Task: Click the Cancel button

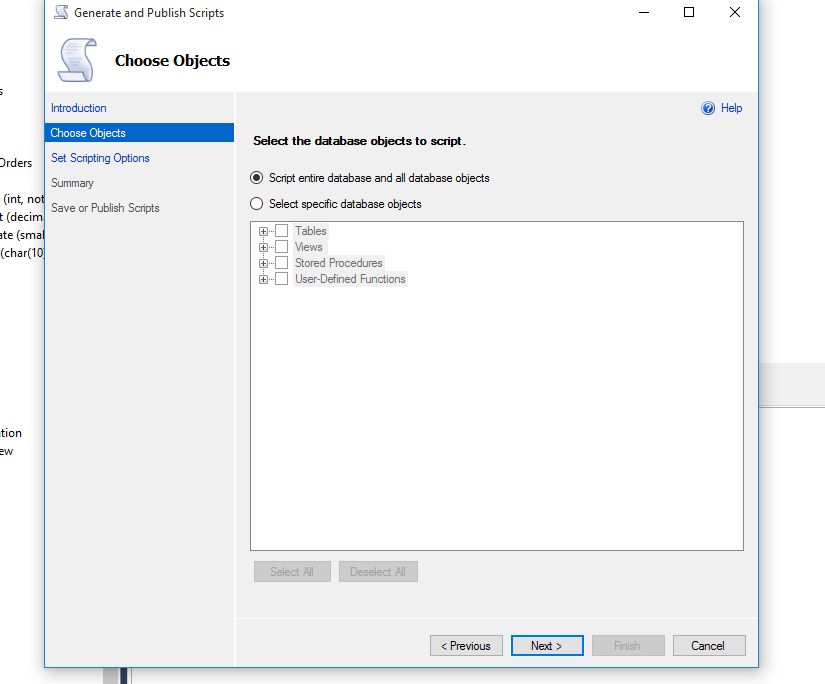Action: pos(709,646)
